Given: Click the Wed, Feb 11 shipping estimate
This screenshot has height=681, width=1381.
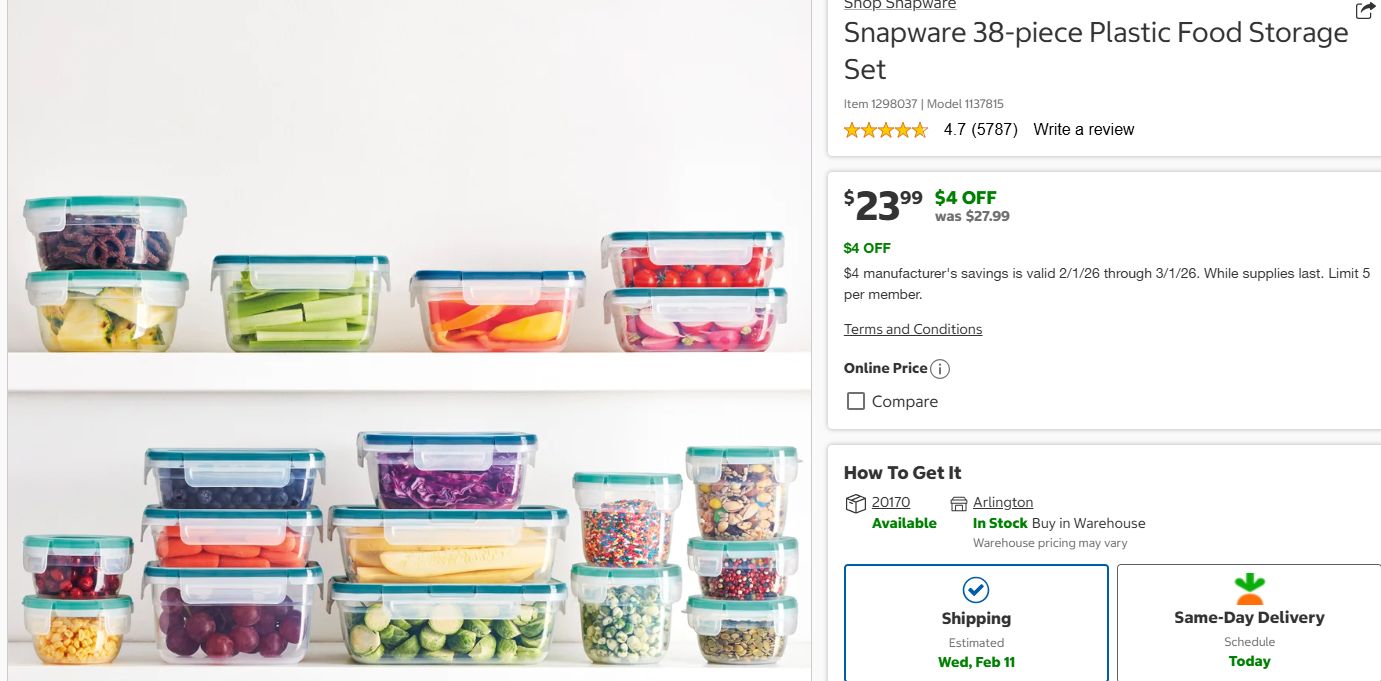Looking at the screenshot, I should (976, 661).
